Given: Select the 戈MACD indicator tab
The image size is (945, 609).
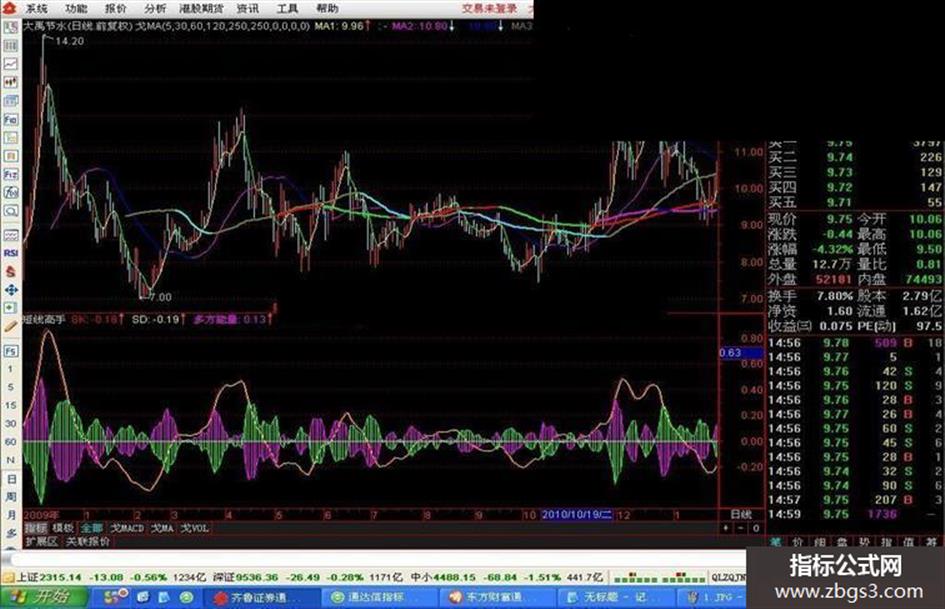Looking at the screenshot, I should (x=127, y=526).
